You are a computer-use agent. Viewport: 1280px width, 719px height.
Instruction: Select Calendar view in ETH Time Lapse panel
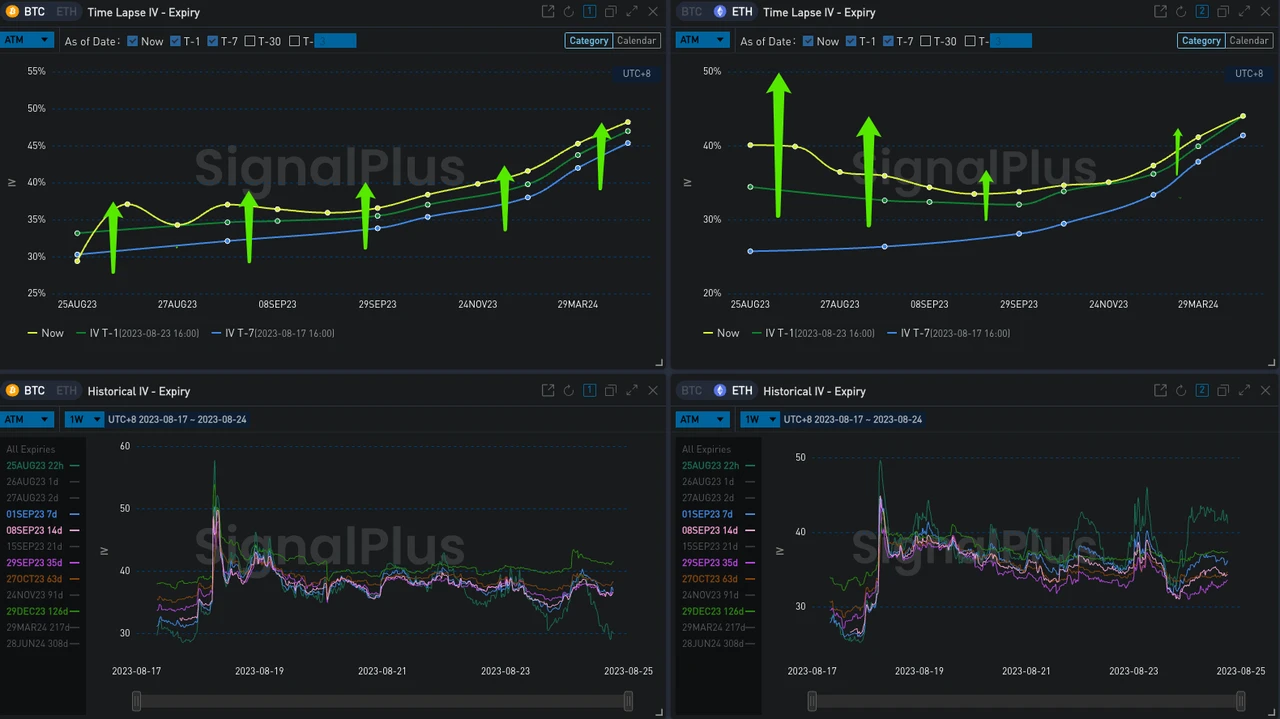[x=1249, y=41]
